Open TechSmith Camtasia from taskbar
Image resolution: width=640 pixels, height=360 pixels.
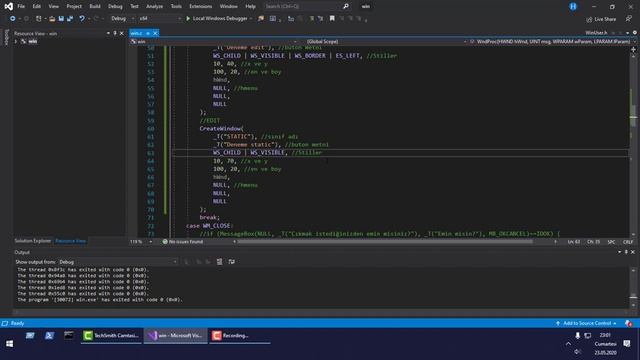point(111,336)
